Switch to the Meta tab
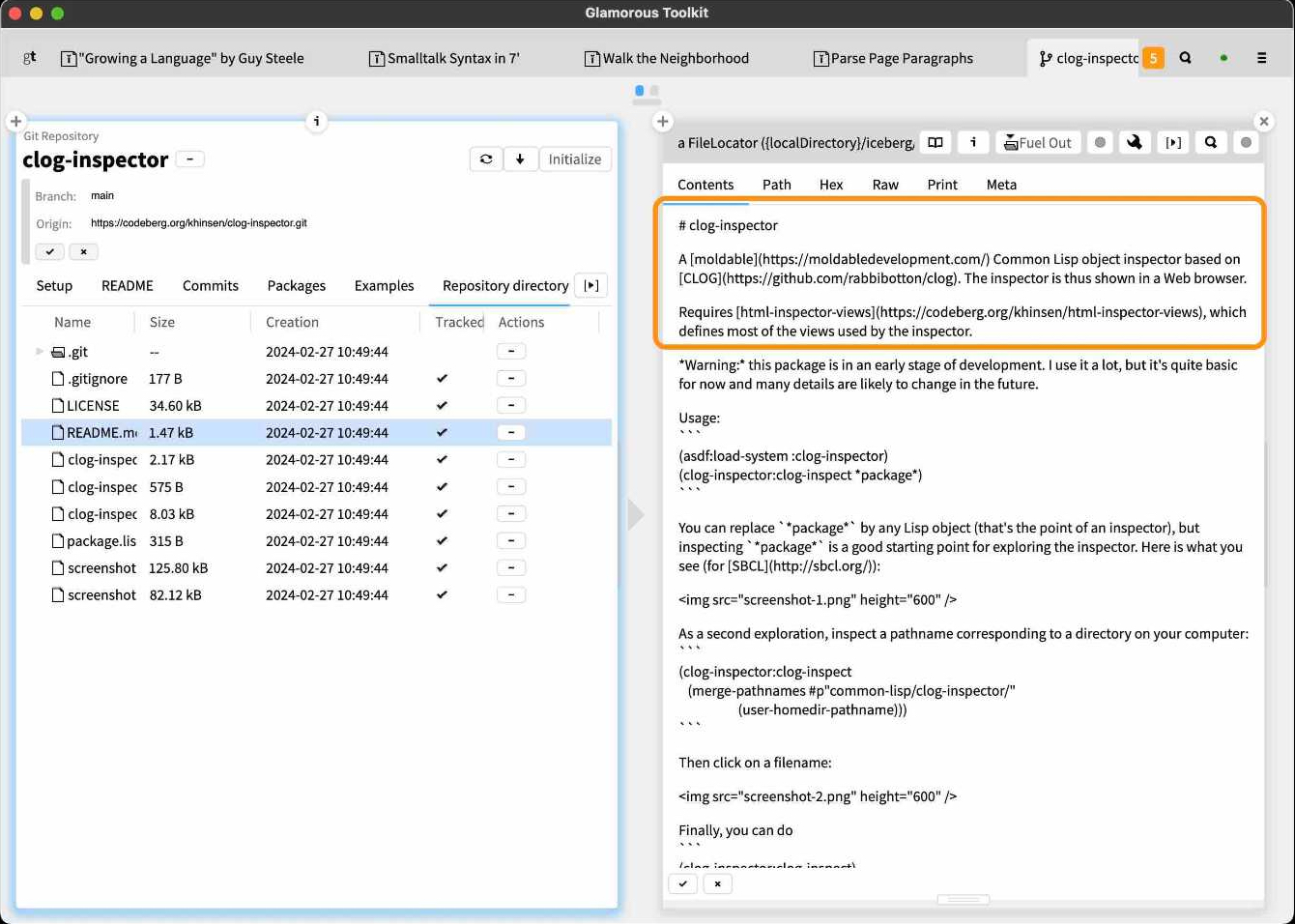 pos(1001,184)
